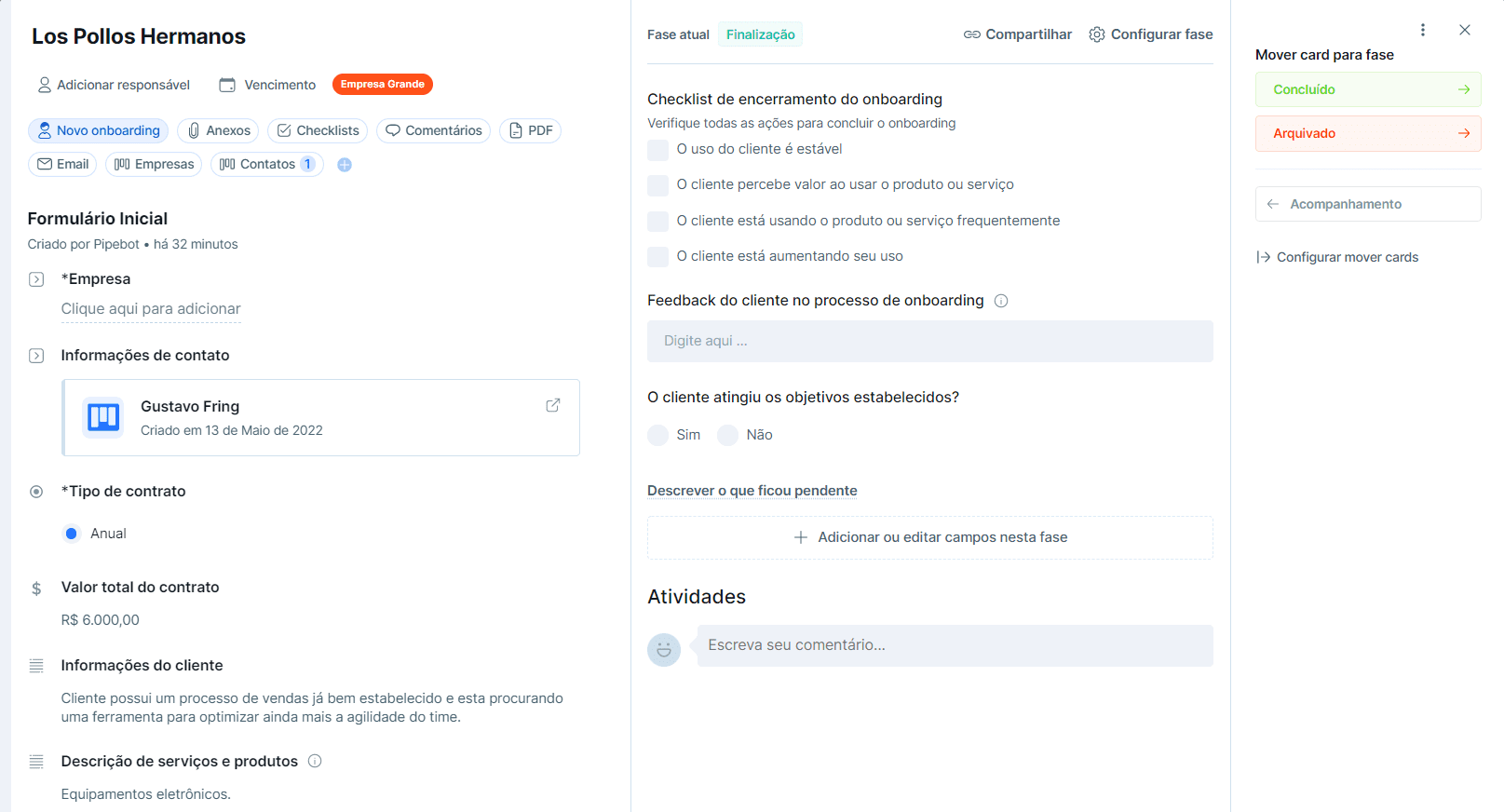Open Gustavo Fring contact in external link
The height and width of the screenshot is (812, 1504).
click(552, 405)
